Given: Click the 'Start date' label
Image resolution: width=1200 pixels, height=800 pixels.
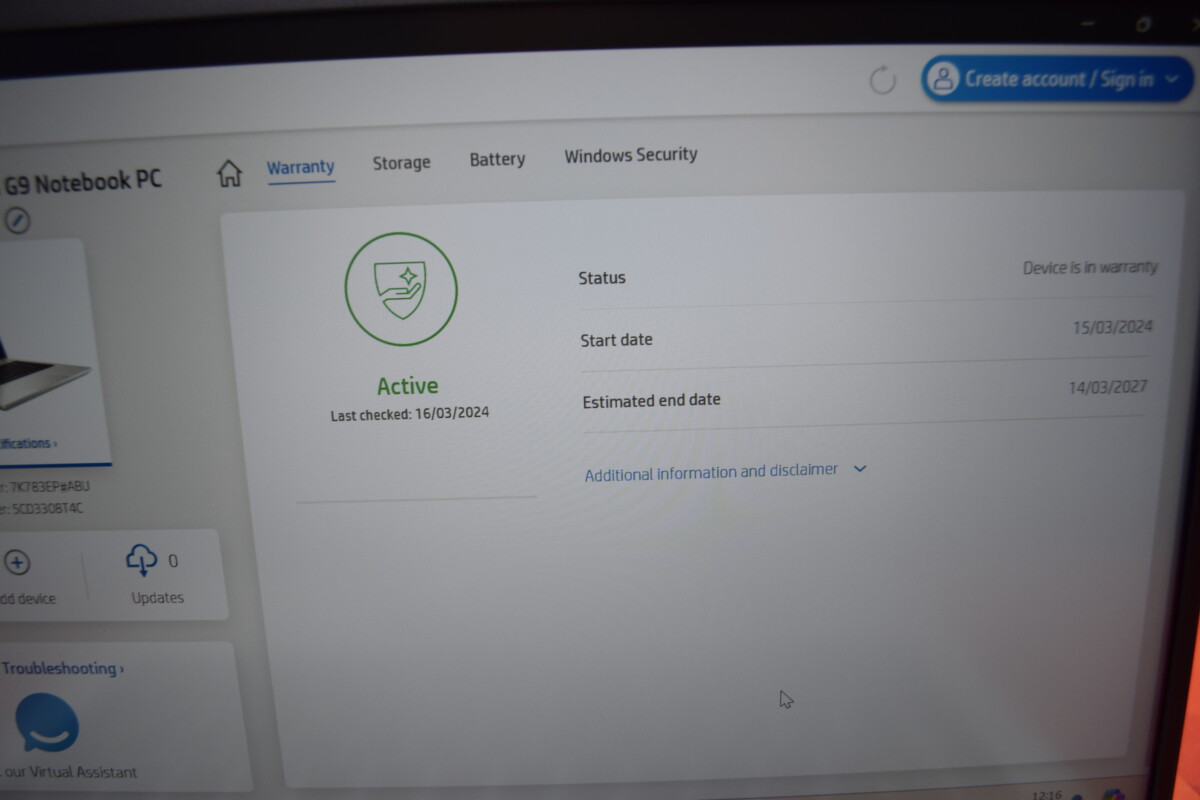Looking at the screenshot, I should pyautogui.click(x=616, y=340).
